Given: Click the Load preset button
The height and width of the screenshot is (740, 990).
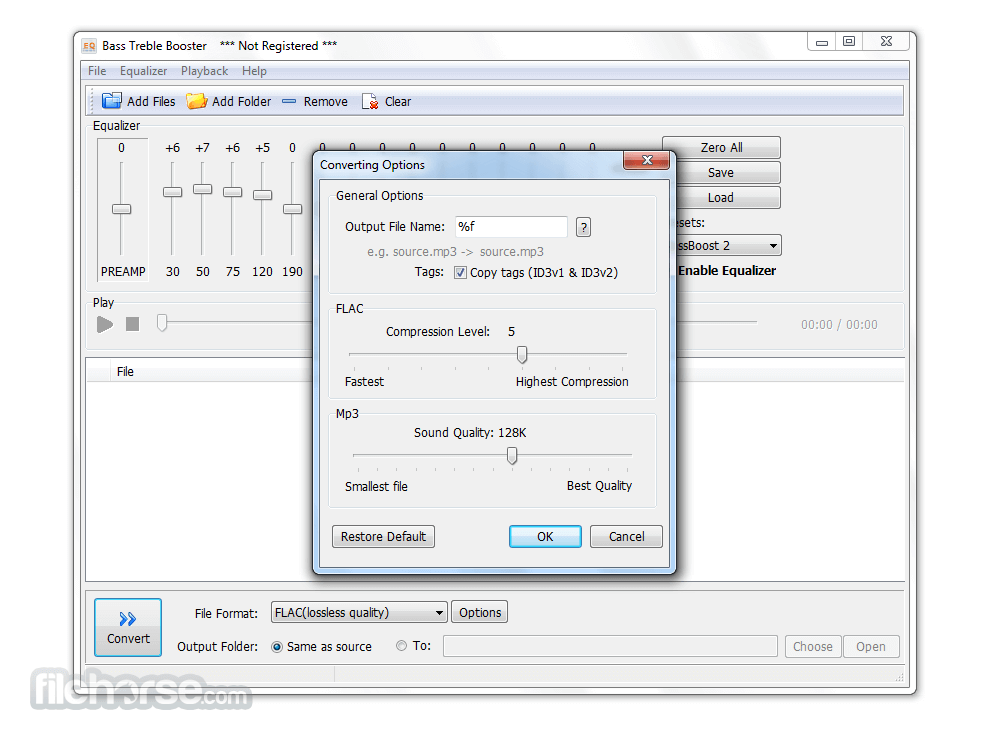Looking at the screenshot, I should (x=722, y=198).
